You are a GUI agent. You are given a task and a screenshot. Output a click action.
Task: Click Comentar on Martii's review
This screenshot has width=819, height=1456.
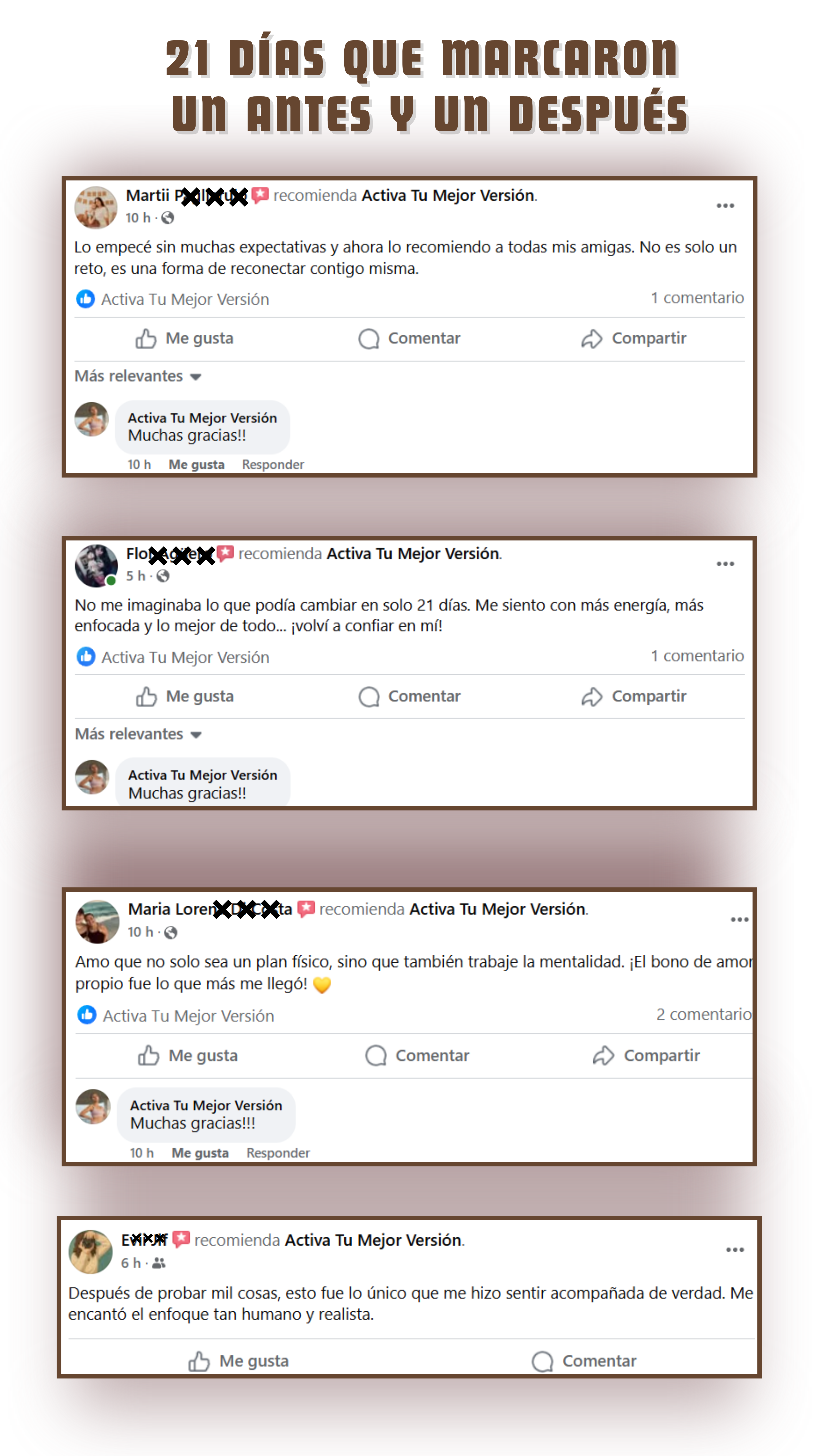point(409,339)
